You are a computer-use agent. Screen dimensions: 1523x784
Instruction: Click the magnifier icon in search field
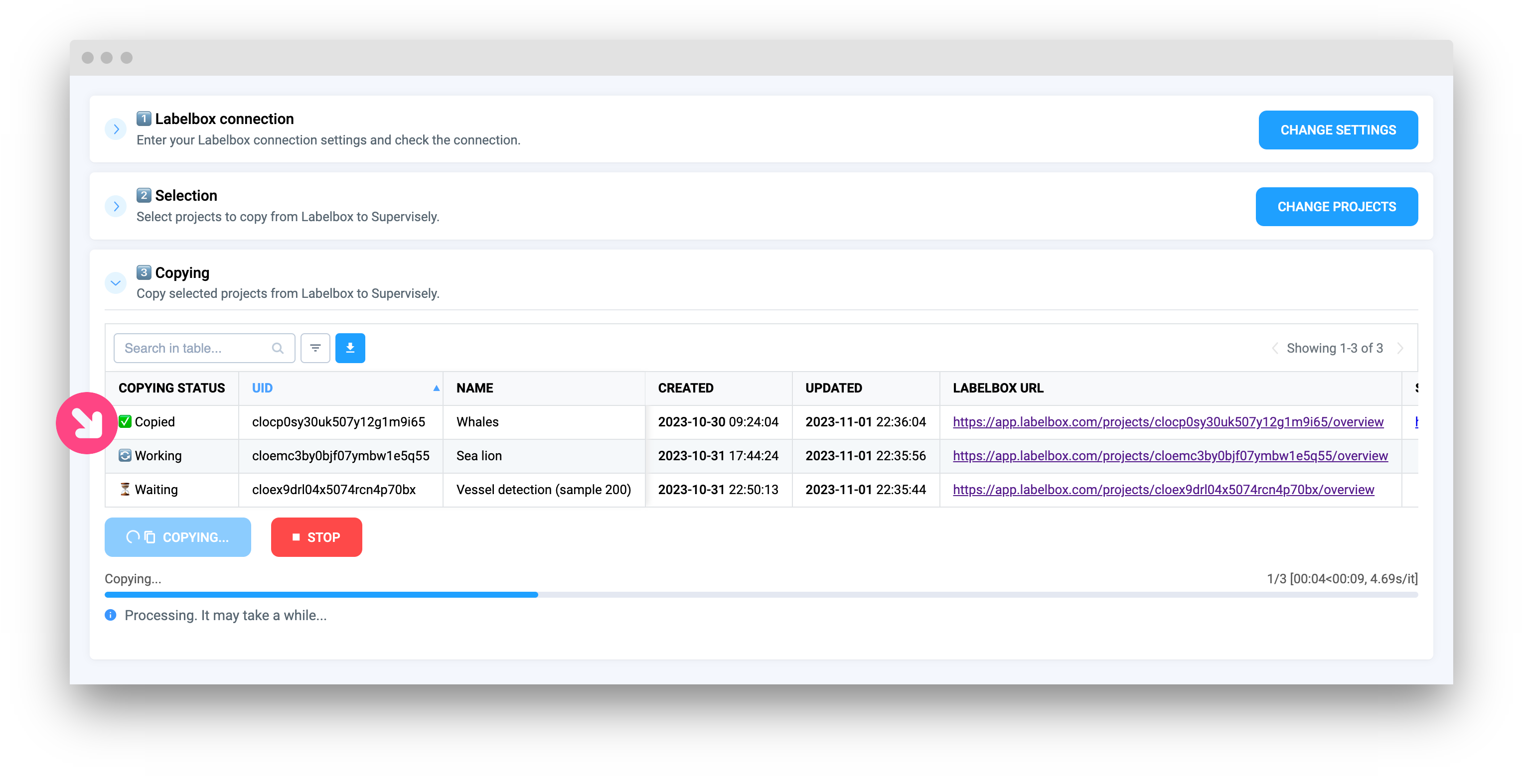(x=277, y=348)
